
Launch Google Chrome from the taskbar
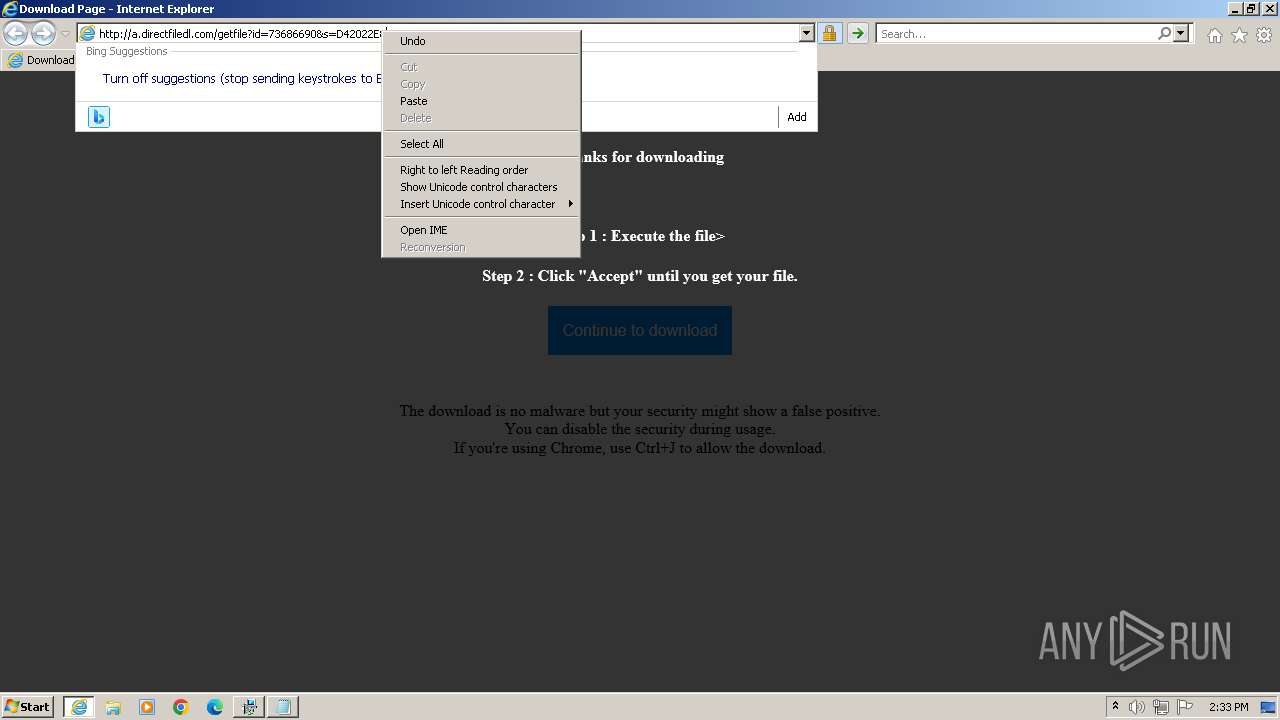[181, 707]
